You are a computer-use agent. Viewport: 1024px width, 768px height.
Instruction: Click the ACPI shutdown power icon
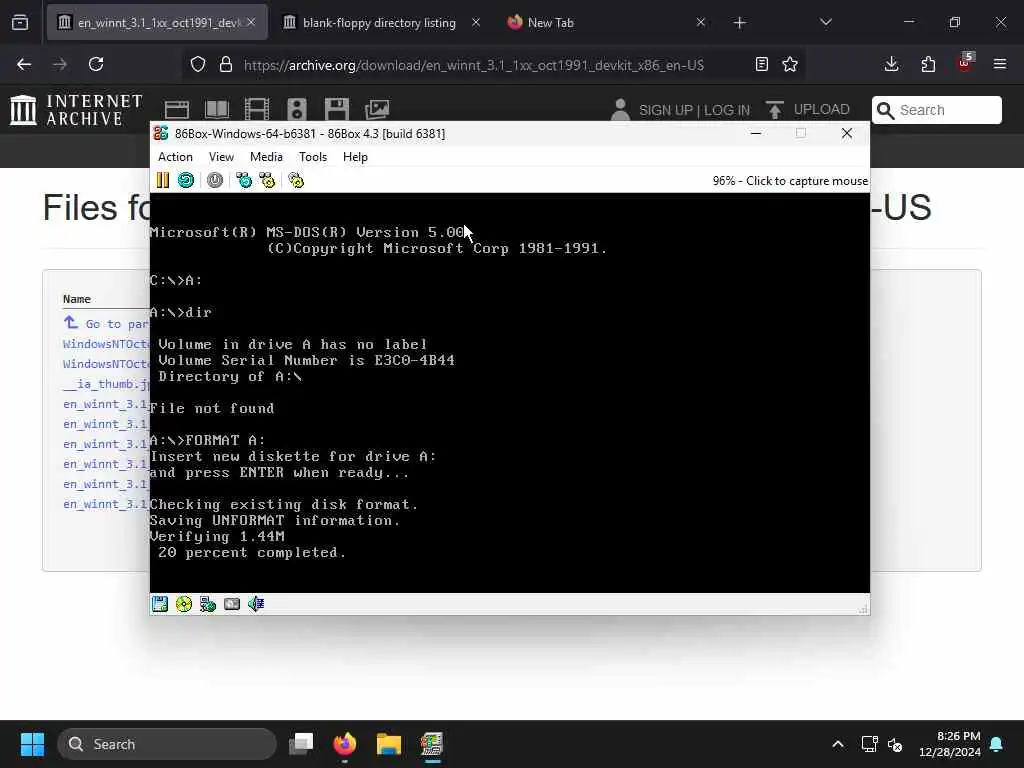[215, 180]
